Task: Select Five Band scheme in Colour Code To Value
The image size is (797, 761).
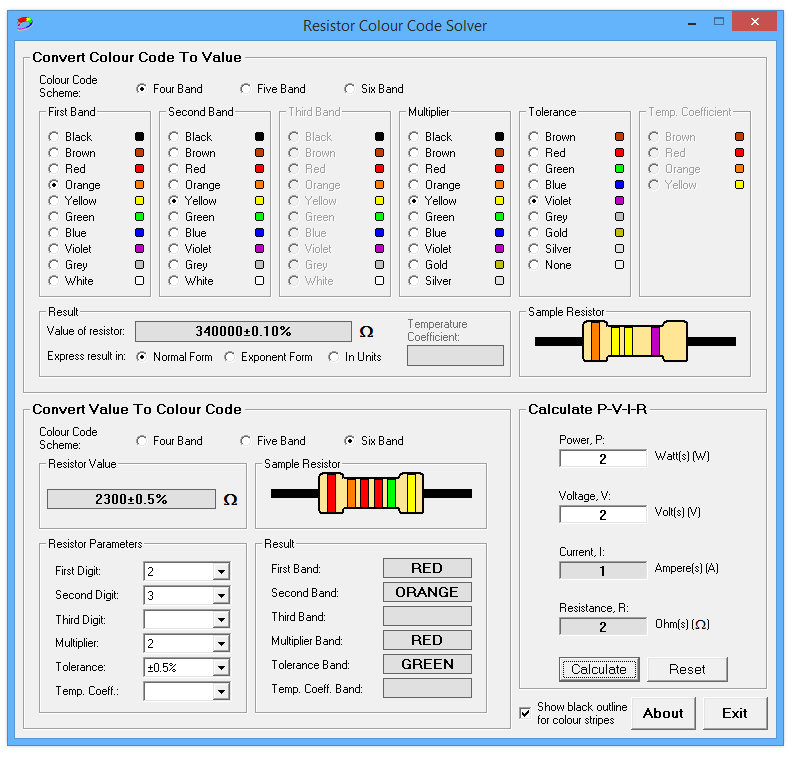Action: click(273, 89)
